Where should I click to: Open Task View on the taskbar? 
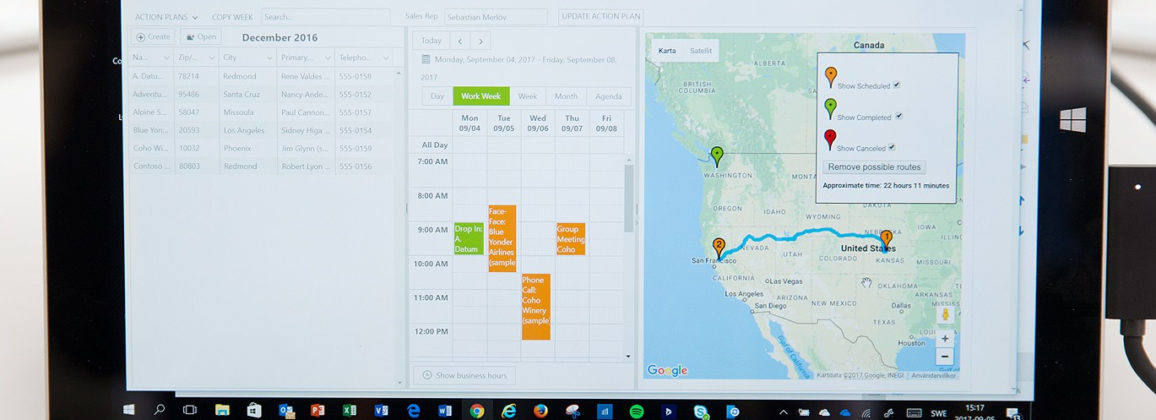189,410
